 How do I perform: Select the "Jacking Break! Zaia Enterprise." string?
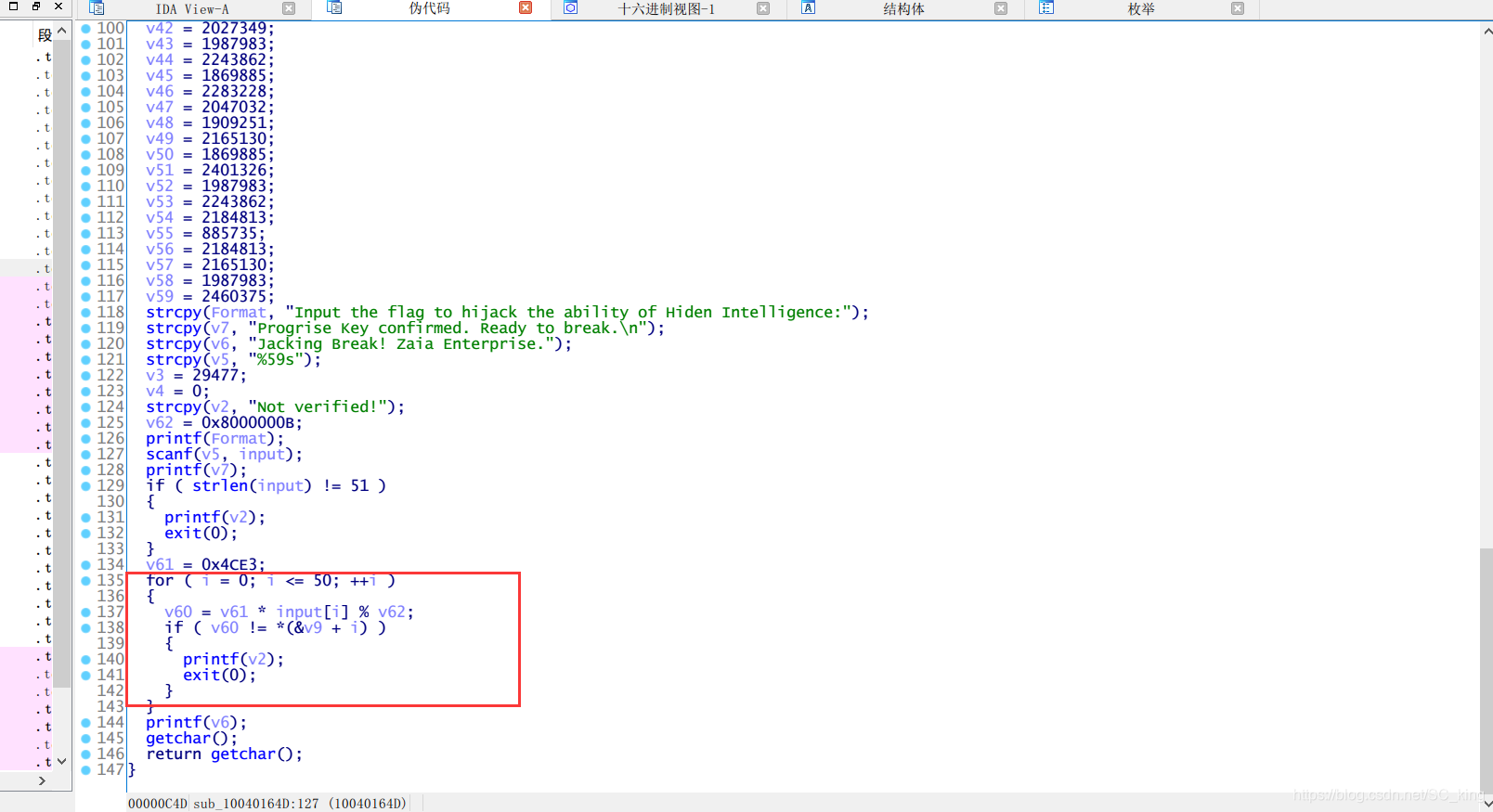tap(401, 344)
